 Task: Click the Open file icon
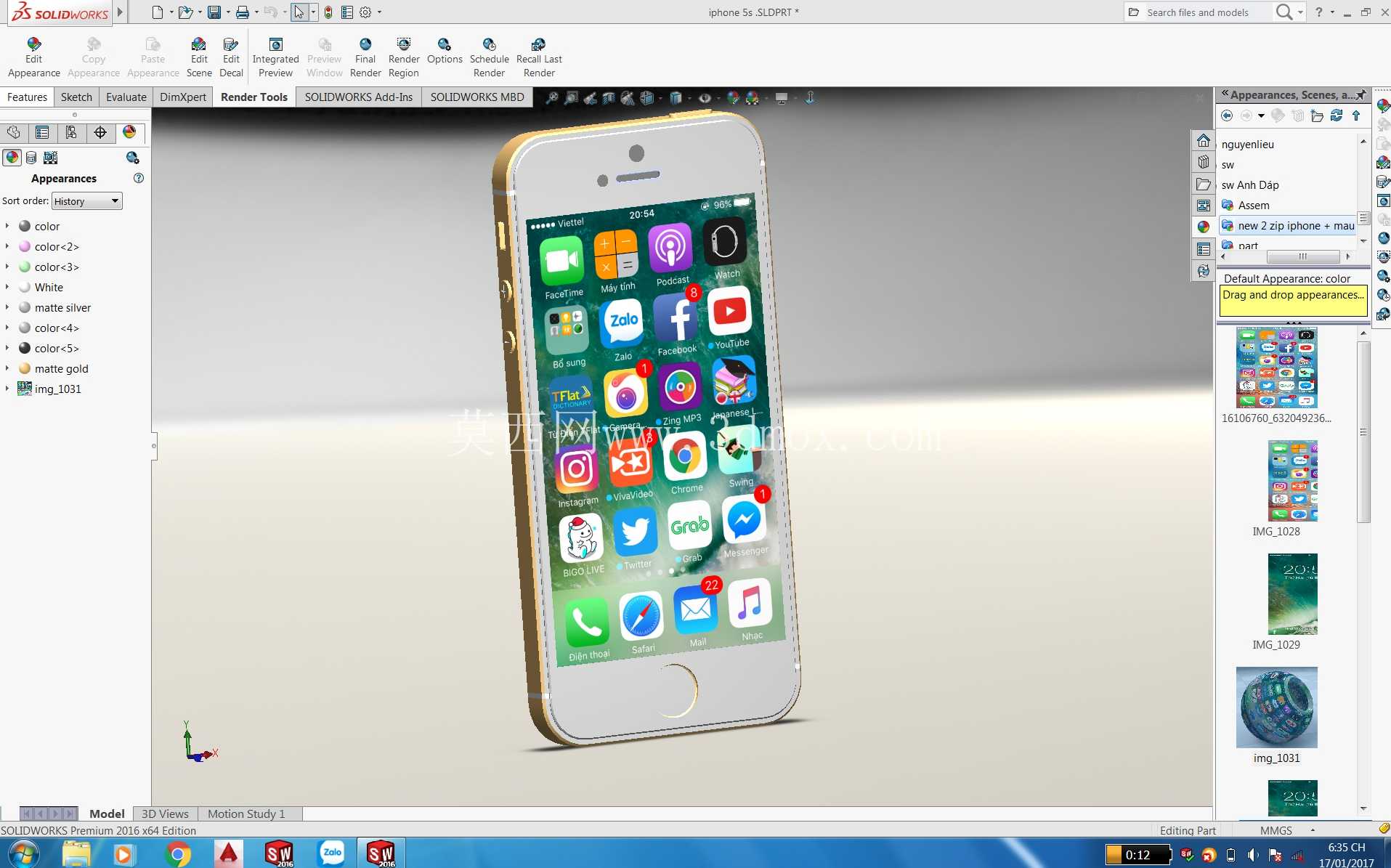[186, 12]
